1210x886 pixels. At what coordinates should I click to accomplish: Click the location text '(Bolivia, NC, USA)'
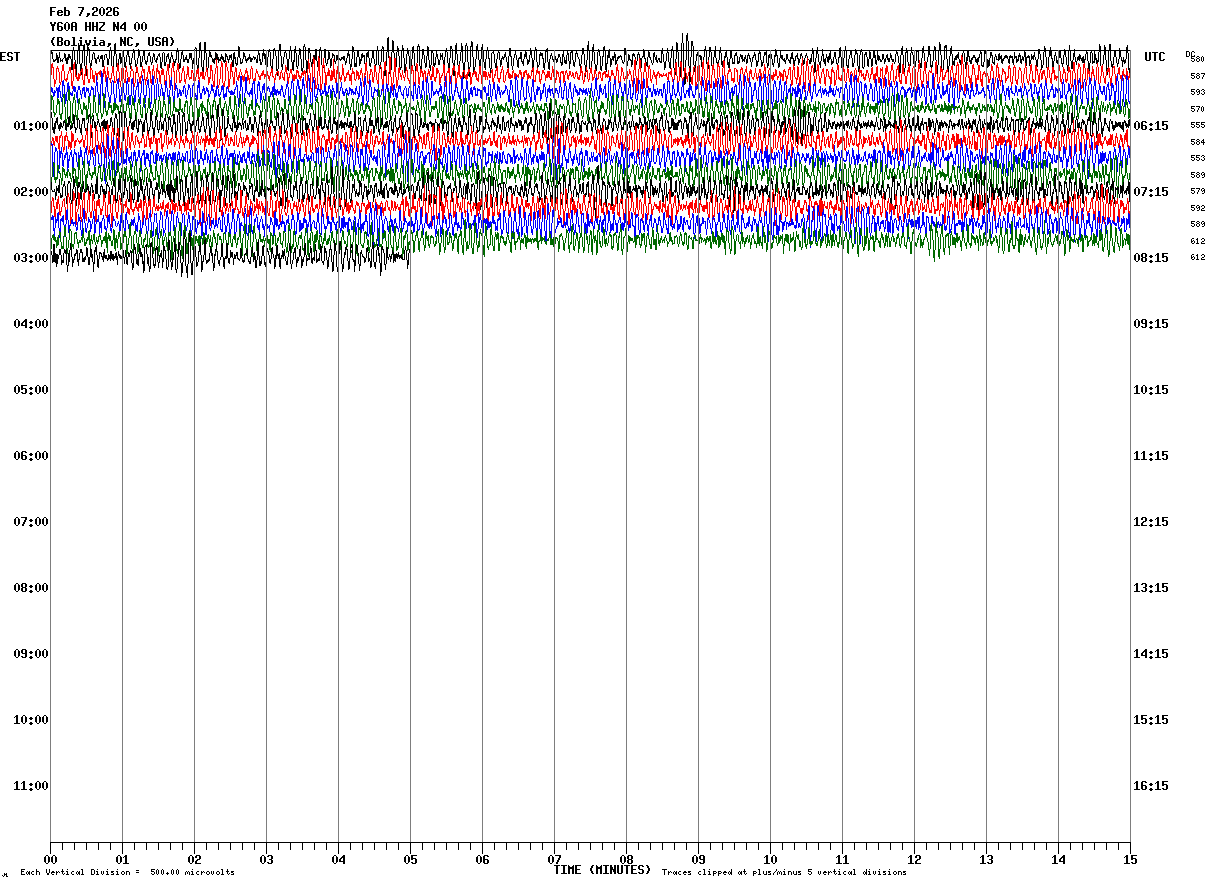tap(112, 42)
